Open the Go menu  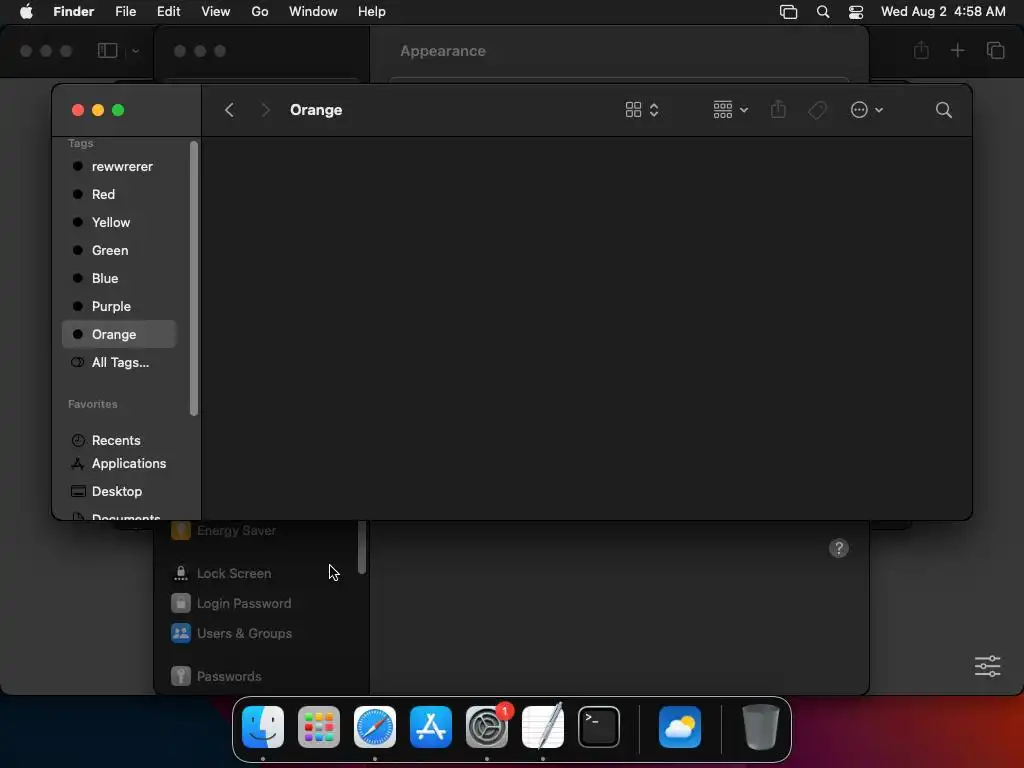pyautogui.click(x=260, y=12)
